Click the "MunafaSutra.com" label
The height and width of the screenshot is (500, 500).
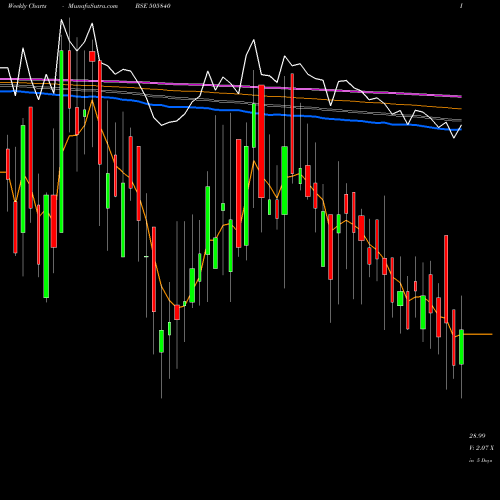[x=93, y=6]
